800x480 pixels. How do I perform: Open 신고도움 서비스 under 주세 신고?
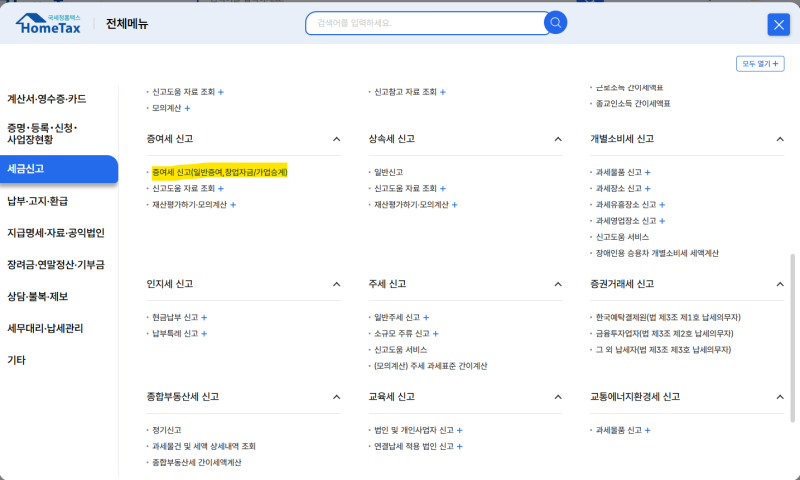coord(401,350)
